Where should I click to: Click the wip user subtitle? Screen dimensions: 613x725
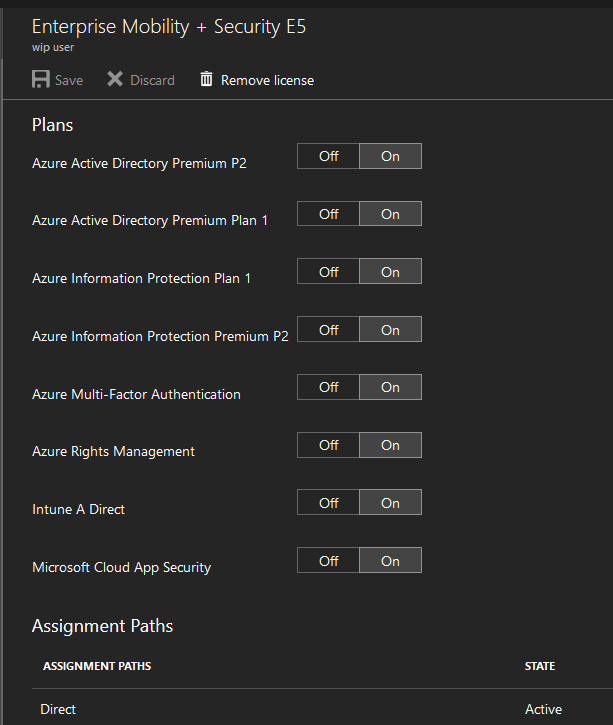(53, 47)
